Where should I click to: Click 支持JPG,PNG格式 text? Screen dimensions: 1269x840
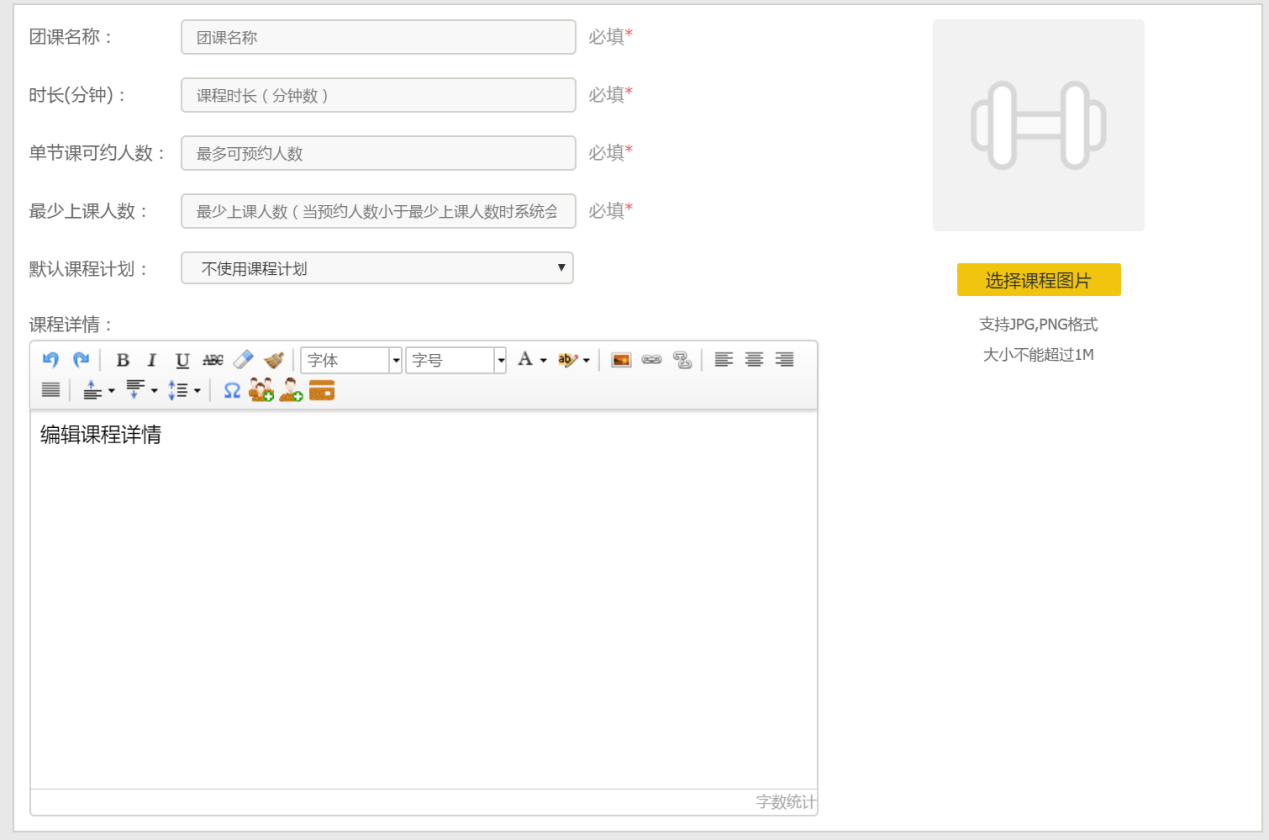pos(1038,325)
